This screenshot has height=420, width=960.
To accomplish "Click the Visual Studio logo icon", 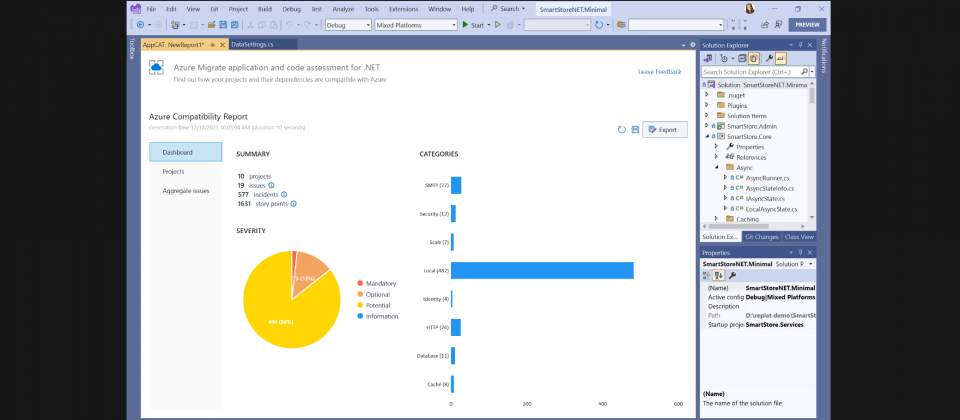I will click(x=135, y=9).
